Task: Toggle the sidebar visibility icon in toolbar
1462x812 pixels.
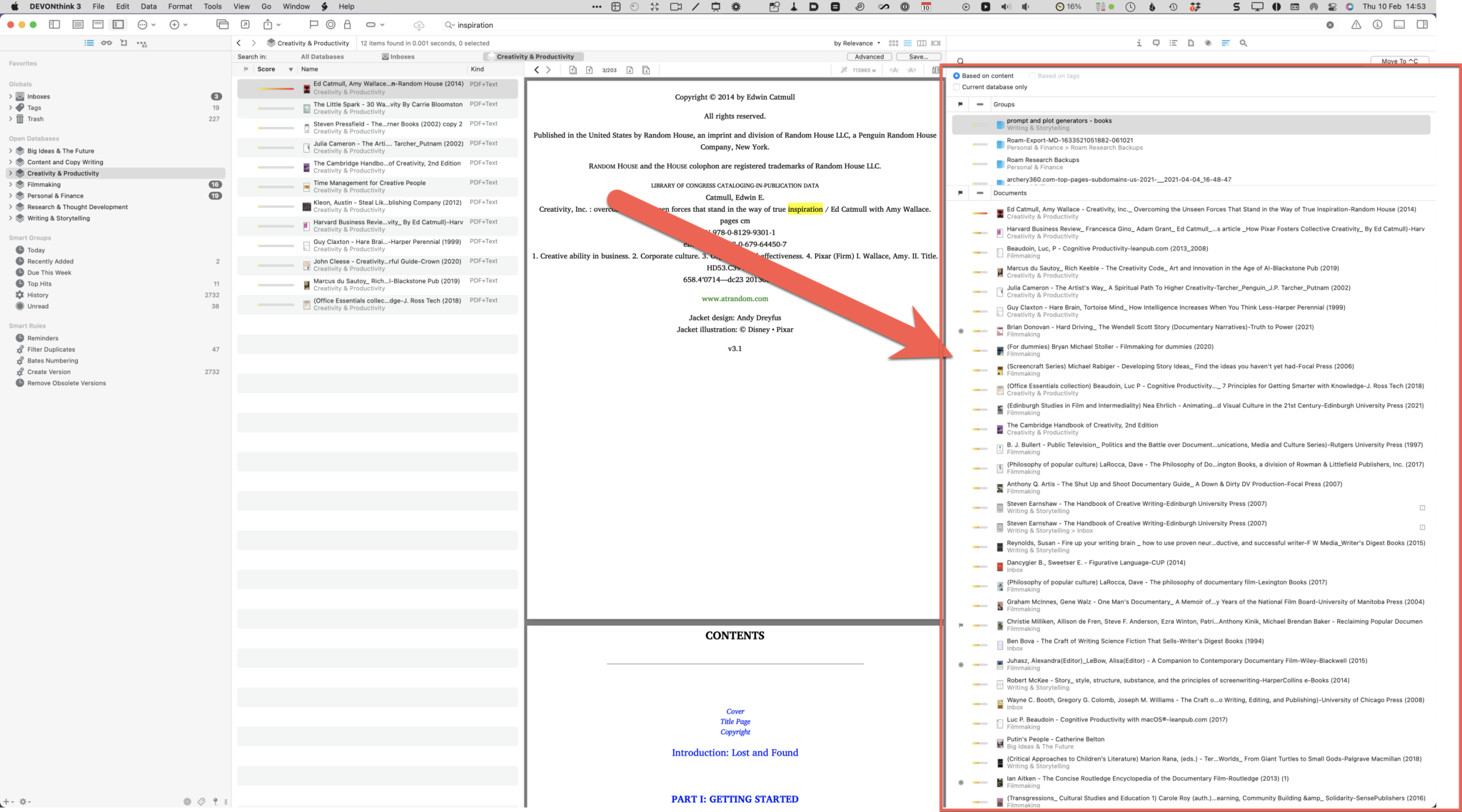Action: tap(54, 24)
